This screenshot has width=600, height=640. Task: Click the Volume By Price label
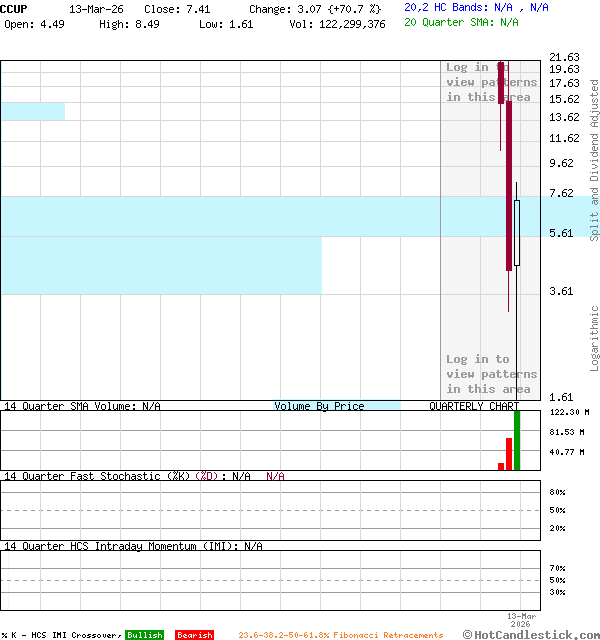pyautogui.click(x=319, y=406)
